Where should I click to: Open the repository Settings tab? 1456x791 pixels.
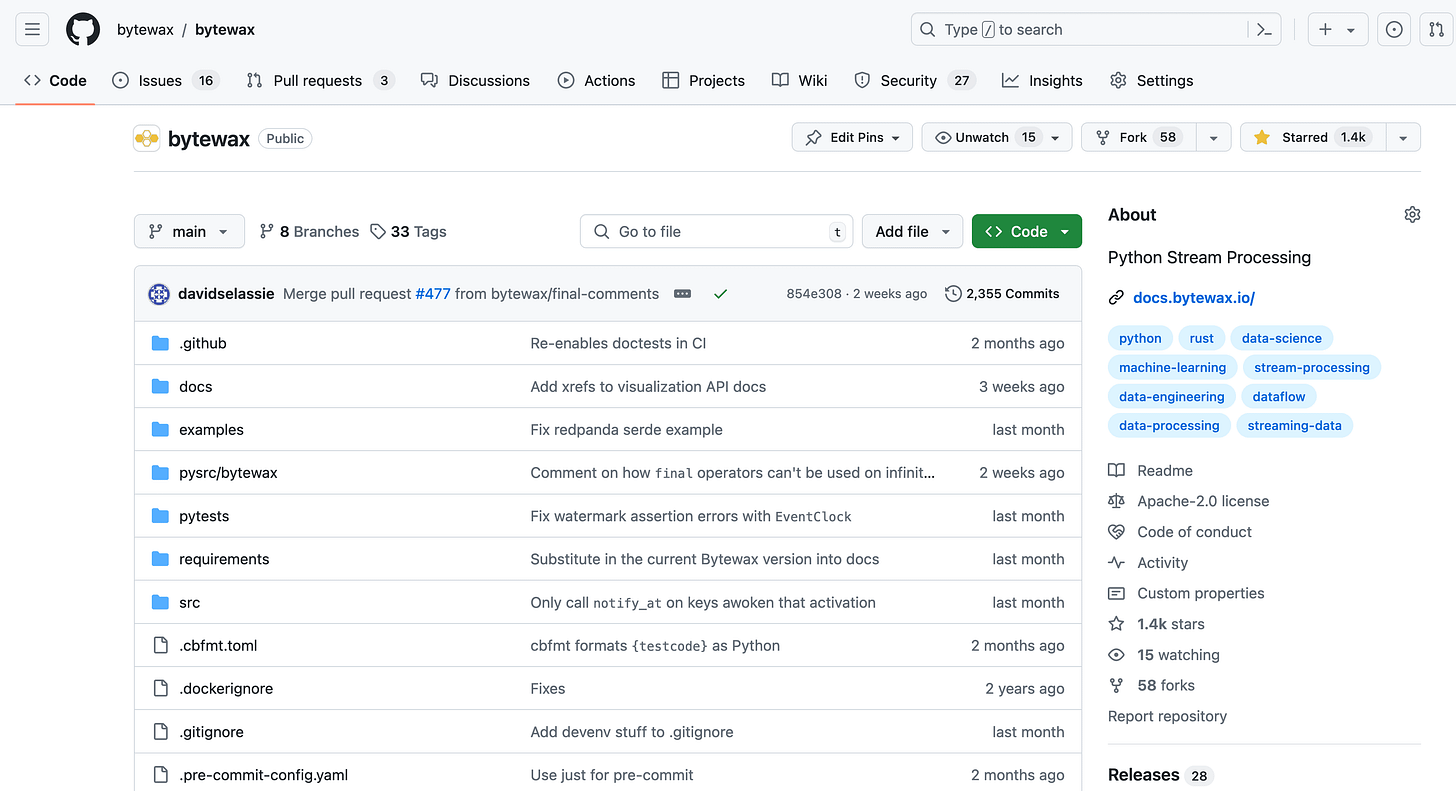pyautogui.click(x=1151, y=81)
